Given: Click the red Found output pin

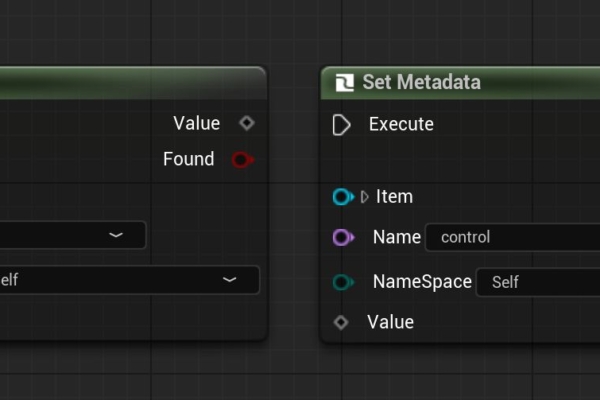Looking at the screenshot, I should coord(243,160).
